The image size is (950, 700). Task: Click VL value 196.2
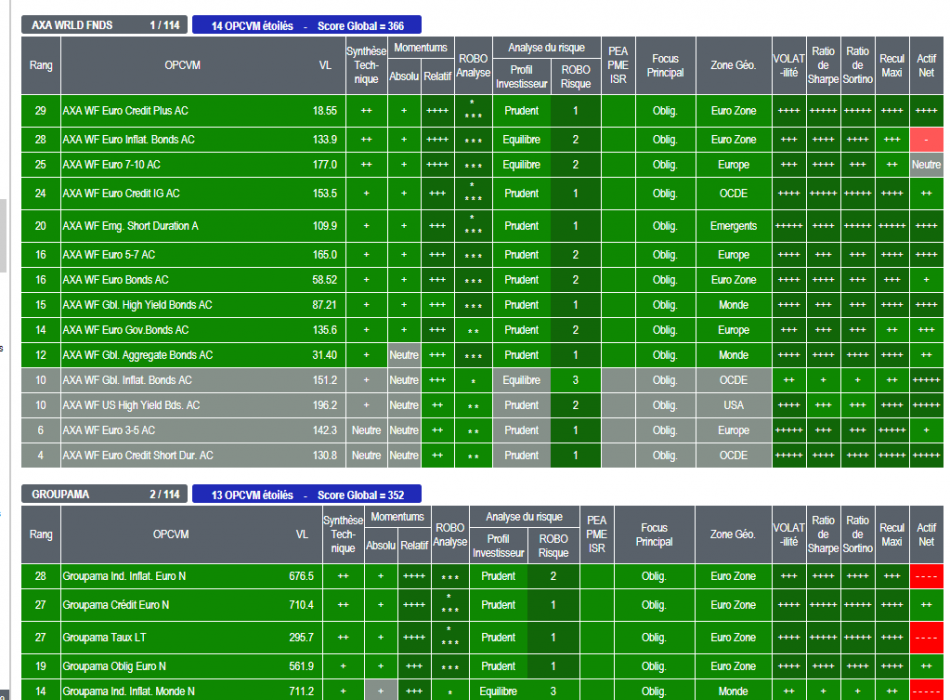pos(325,405)
